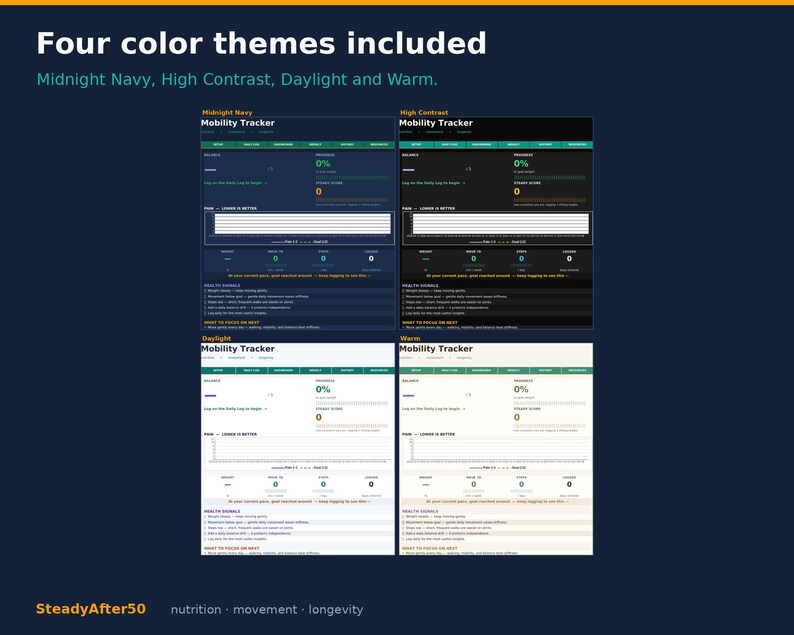Click the Logged count in Daylight preview
This screenshot has width=794, height=635.
(371, 485)
